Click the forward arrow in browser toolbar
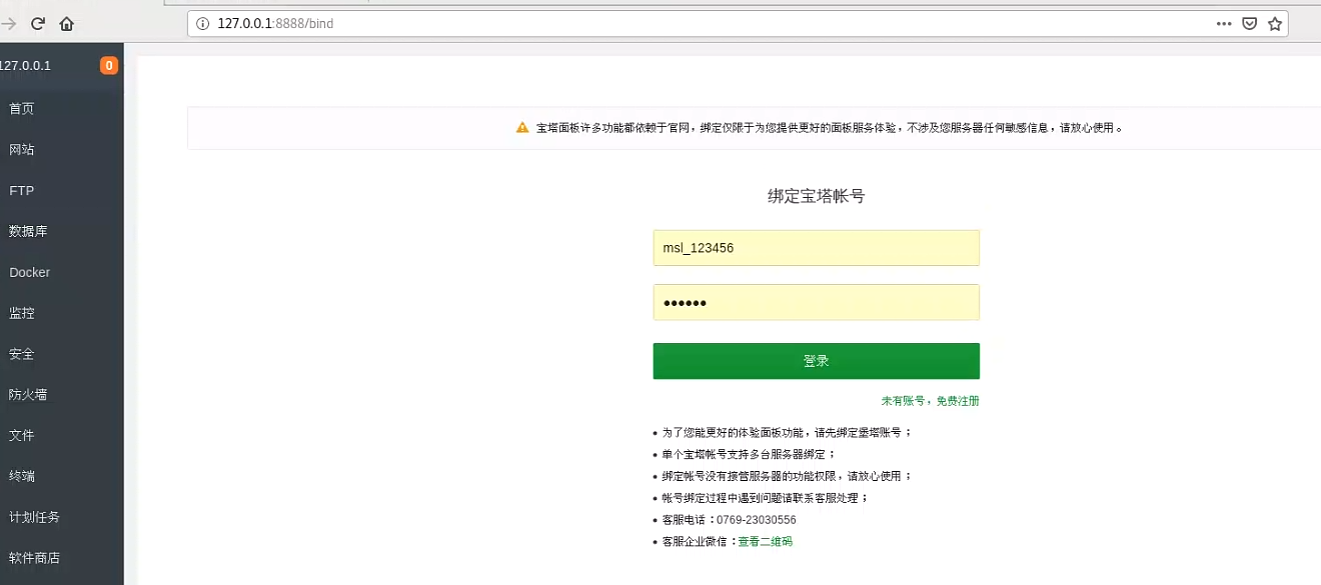This screenshot has height=585, width=1321. tap(9, 23)
